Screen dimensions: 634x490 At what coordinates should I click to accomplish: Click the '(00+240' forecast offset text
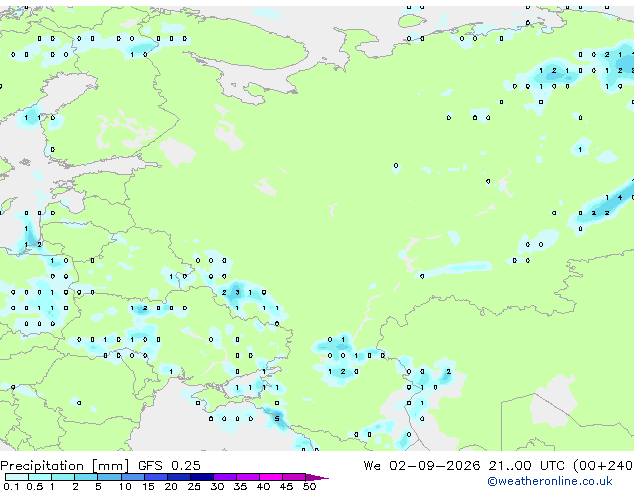coord(603,466)
